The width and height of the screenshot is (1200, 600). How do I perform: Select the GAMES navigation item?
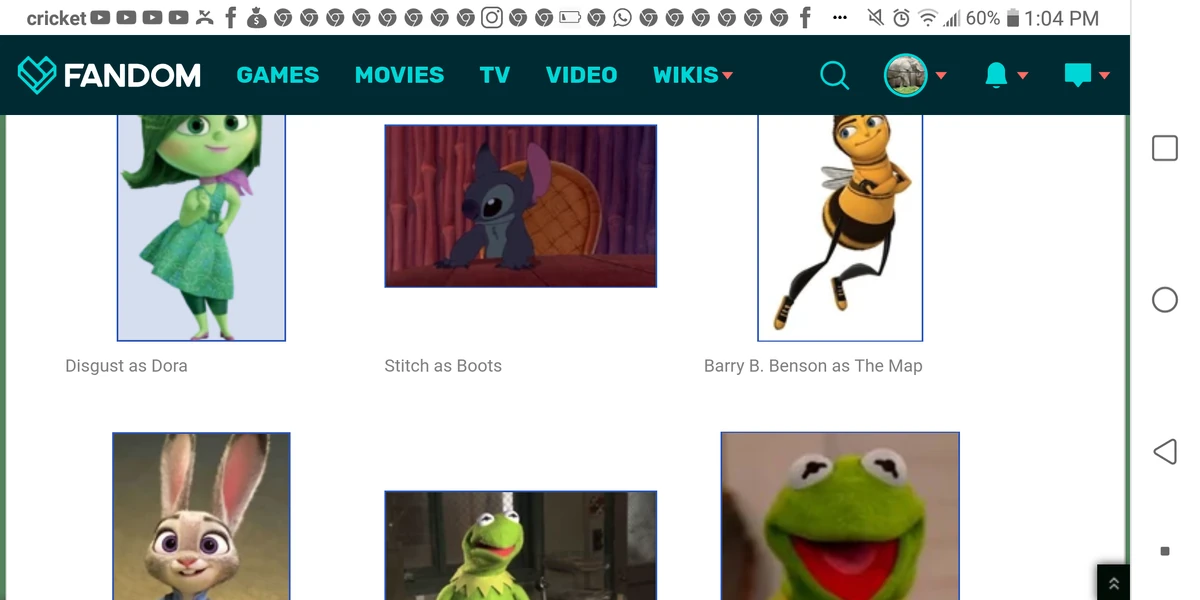[277, 74]
